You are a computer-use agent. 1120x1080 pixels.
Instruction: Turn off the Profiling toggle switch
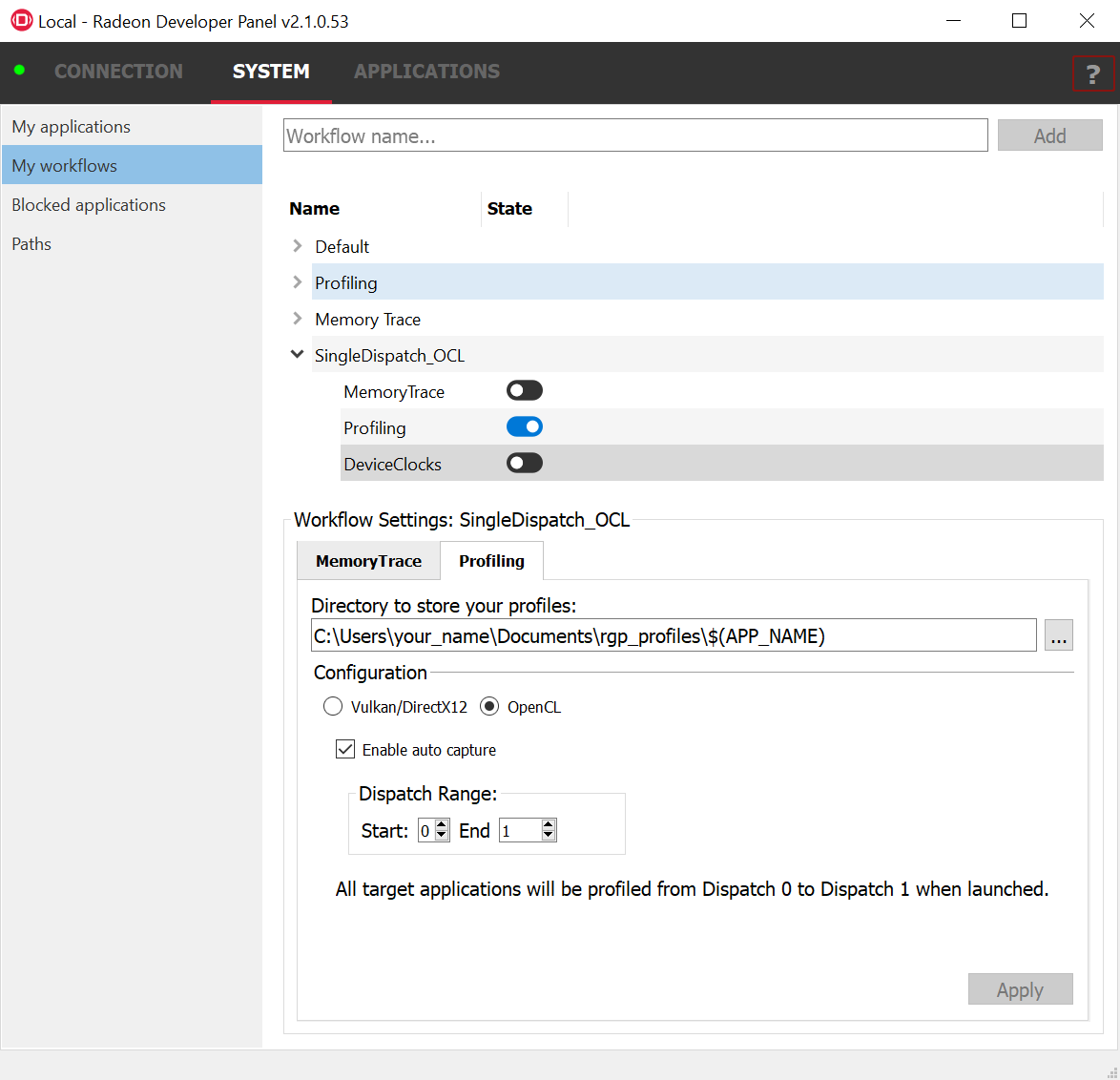pyautogui.click(x=524, y=426)
